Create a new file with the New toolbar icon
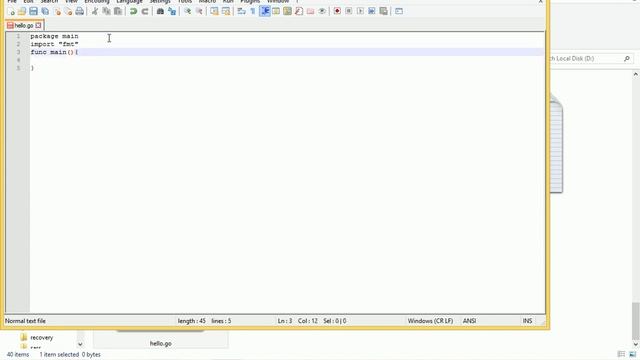The height and width of the screenshot is (360, 640). (x=11, y=11)
